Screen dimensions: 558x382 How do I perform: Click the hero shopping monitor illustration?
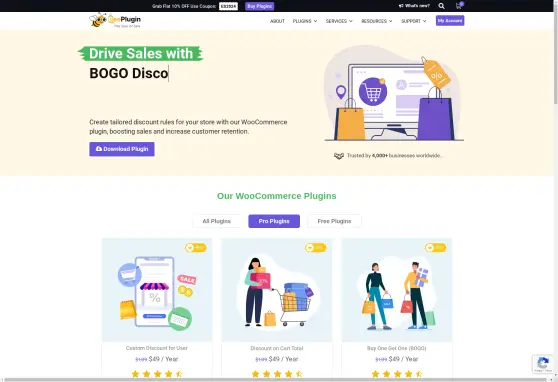point(394,94)
